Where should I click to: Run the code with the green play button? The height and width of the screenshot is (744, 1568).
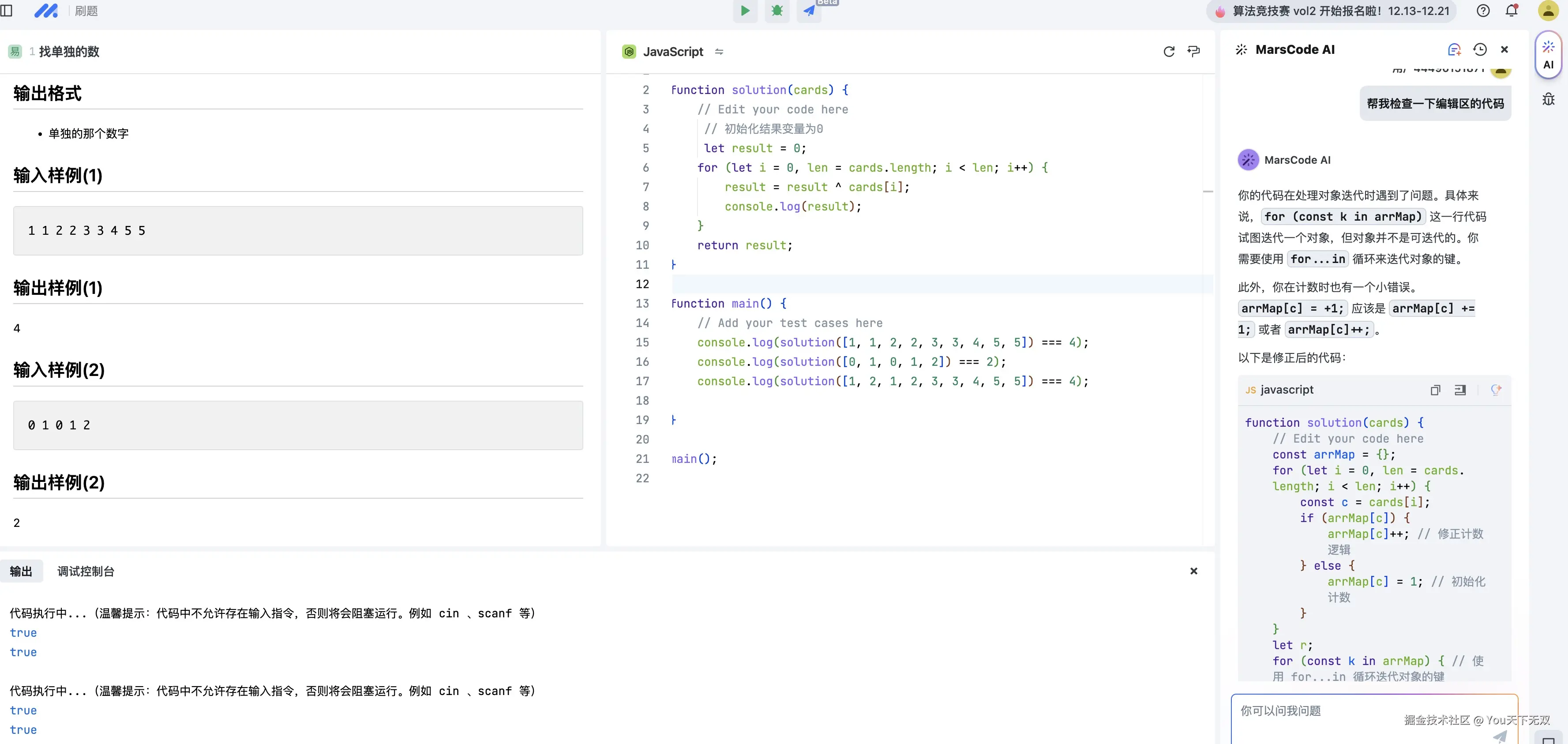click(x=744, y=10)
